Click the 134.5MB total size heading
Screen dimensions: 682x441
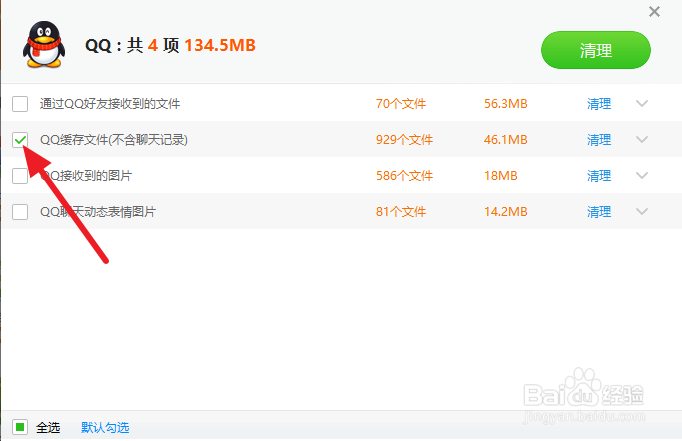pyautogui.click(x=220, y=45)
